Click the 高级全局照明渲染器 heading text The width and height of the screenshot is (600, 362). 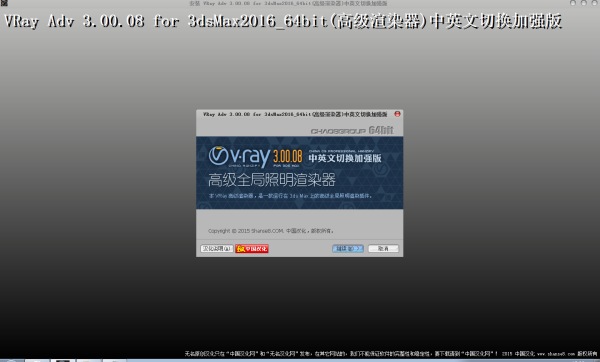(272, 180)
